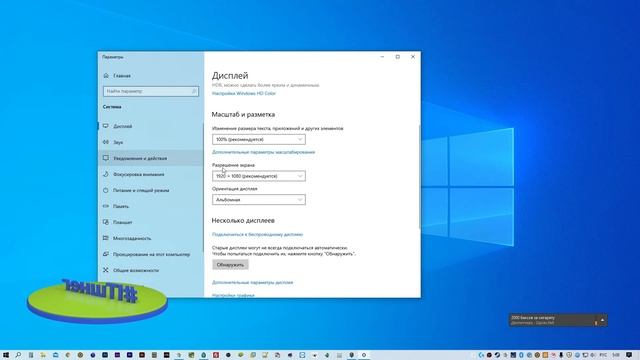Click Подключиться к беспроводному дисплею link

pyautogui.click(x=258, y=234)
